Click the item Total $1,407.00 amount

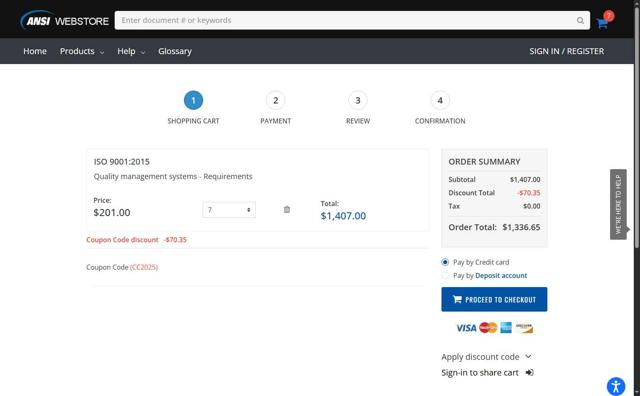pyautogui.click(x=343, y=216)
